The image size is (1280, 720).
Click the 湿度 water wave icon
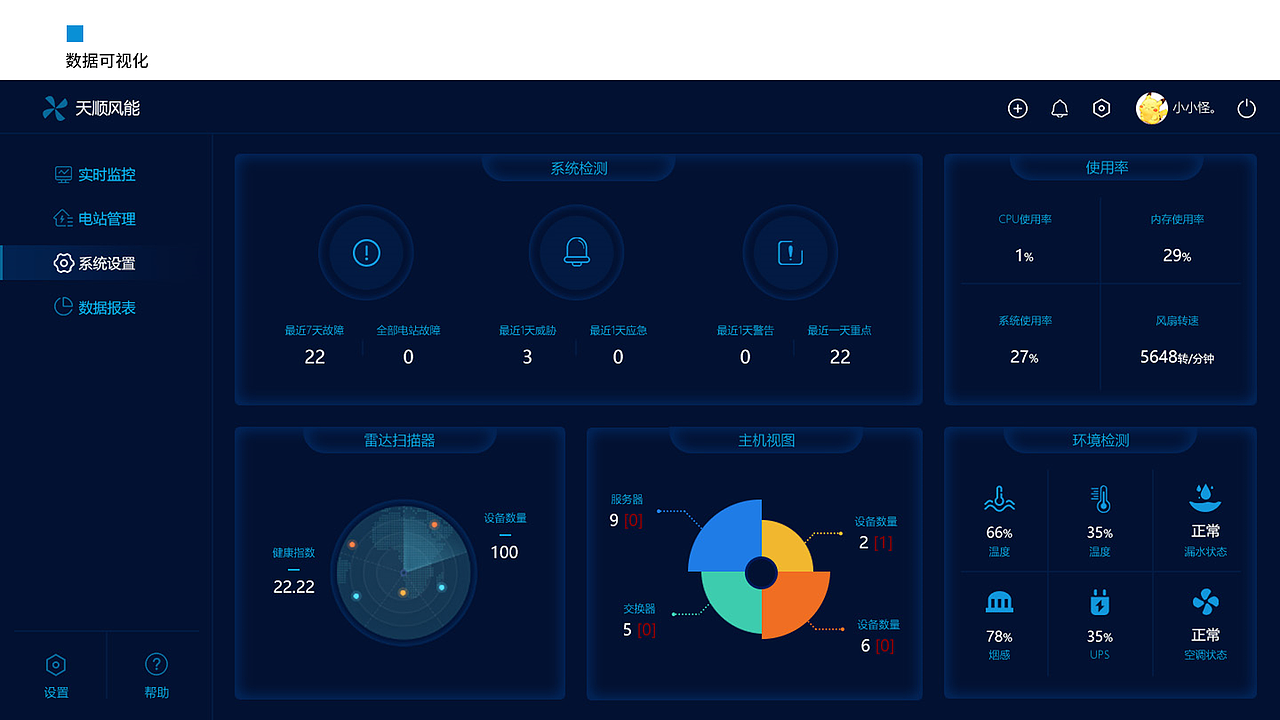pyautogui.click(x=999, y=499)
